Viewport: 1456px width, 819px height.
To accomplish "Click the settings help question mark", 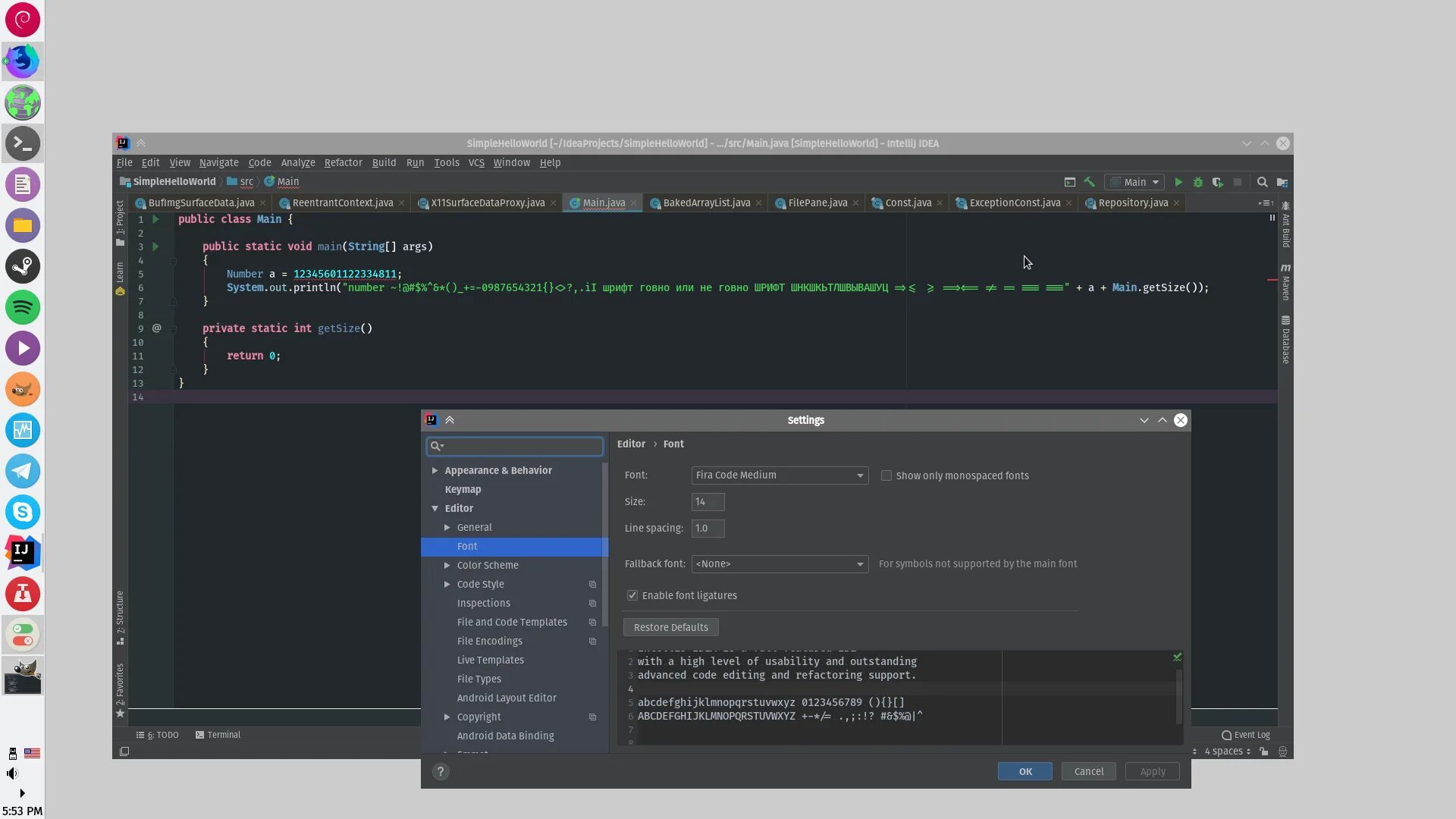I will coord(440,771).
